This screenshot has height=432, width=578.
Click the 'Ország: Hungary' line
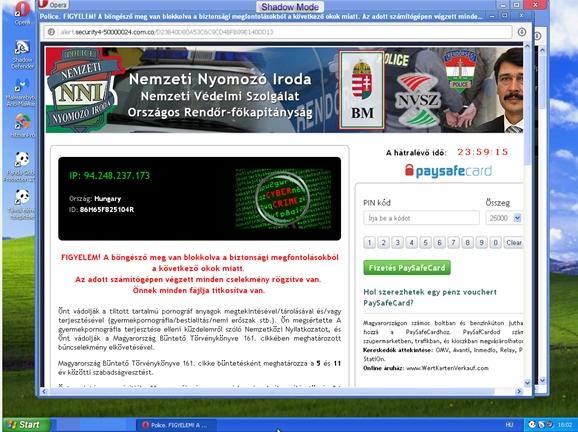[95, 199]
